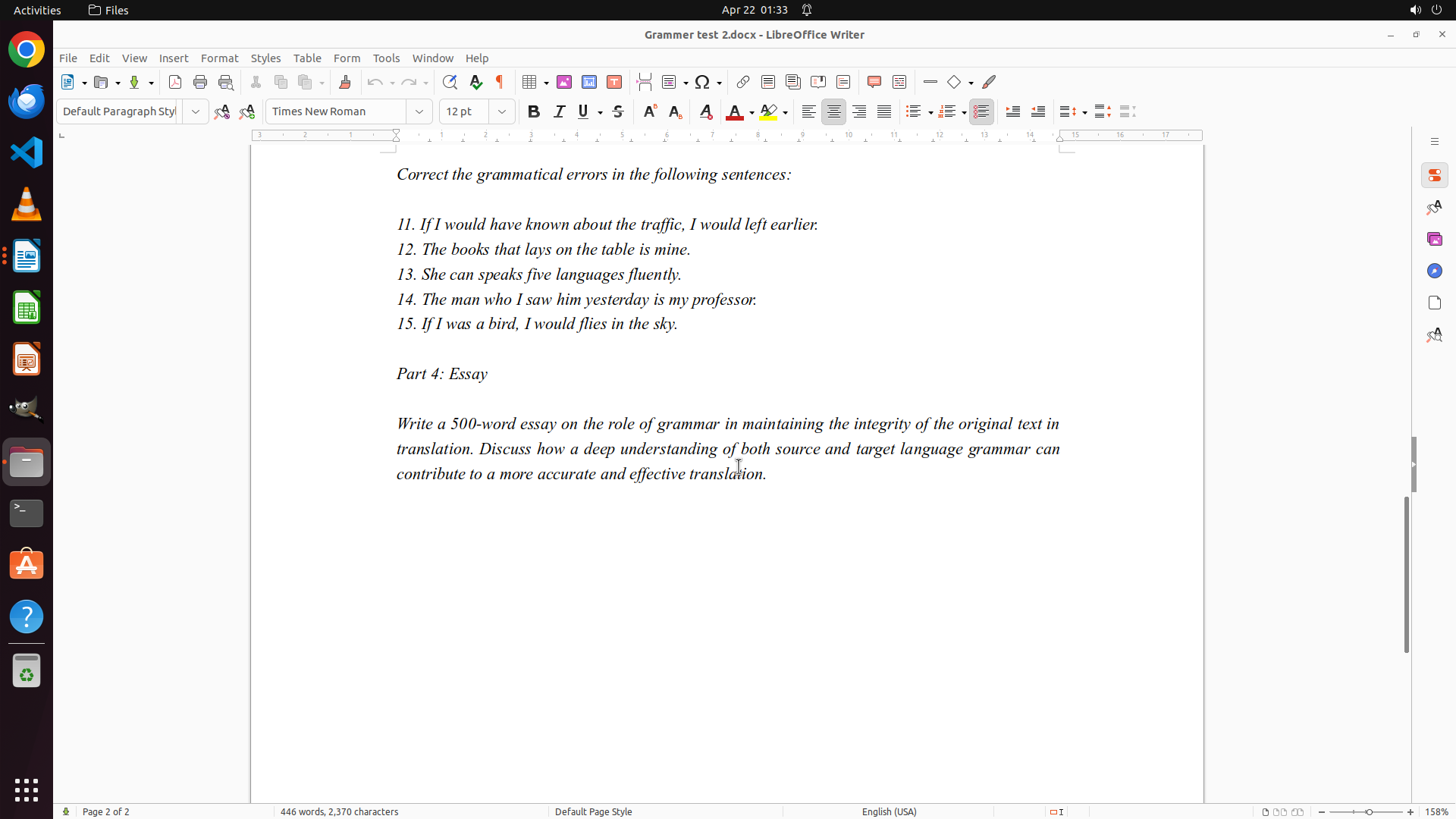Screen dimensions: 1456x819
Task: Toggle Bold formatting
Action: click(x=534, y=111)
